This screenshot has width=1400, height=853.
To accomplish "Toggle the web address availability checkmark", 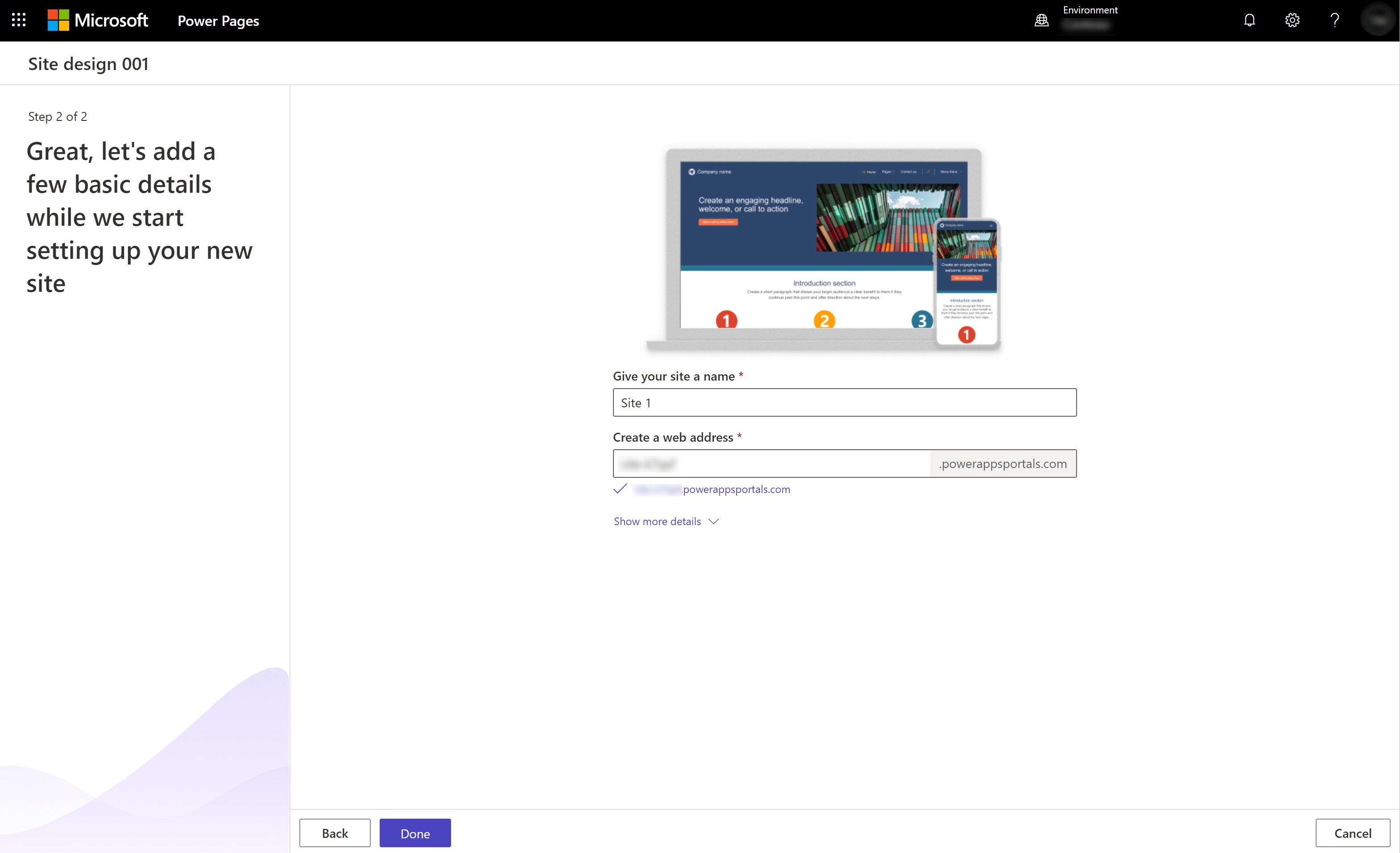I will (621, 489).
